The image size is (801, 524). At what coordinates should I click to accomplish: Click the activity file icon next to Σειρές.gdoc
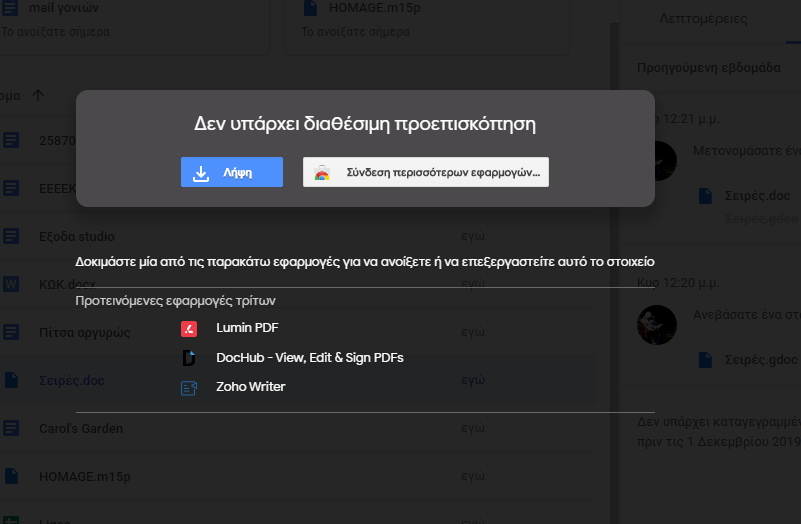(705, 360)
